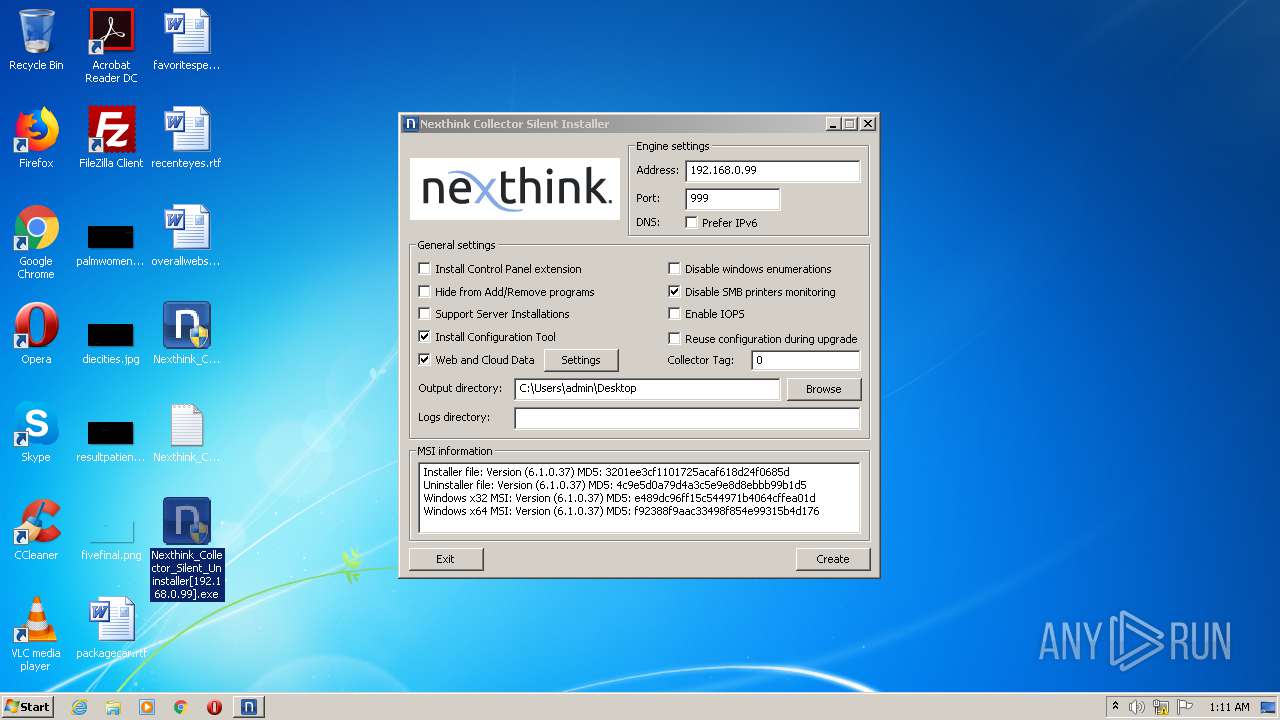1280x720 pixels.
Task: Enable Hide from Add/Remove programs
Action: tap(425, 292)
